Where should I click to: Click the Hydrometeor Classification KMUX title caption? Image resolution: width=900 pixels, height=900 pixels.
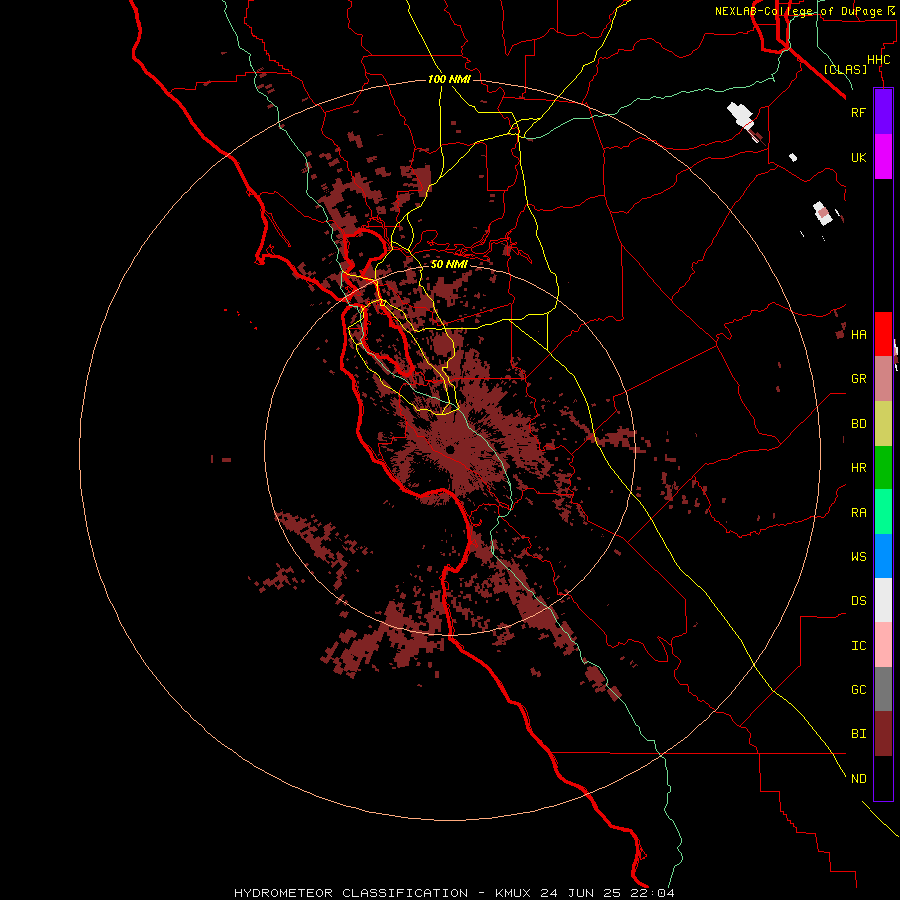click(454, 893)
